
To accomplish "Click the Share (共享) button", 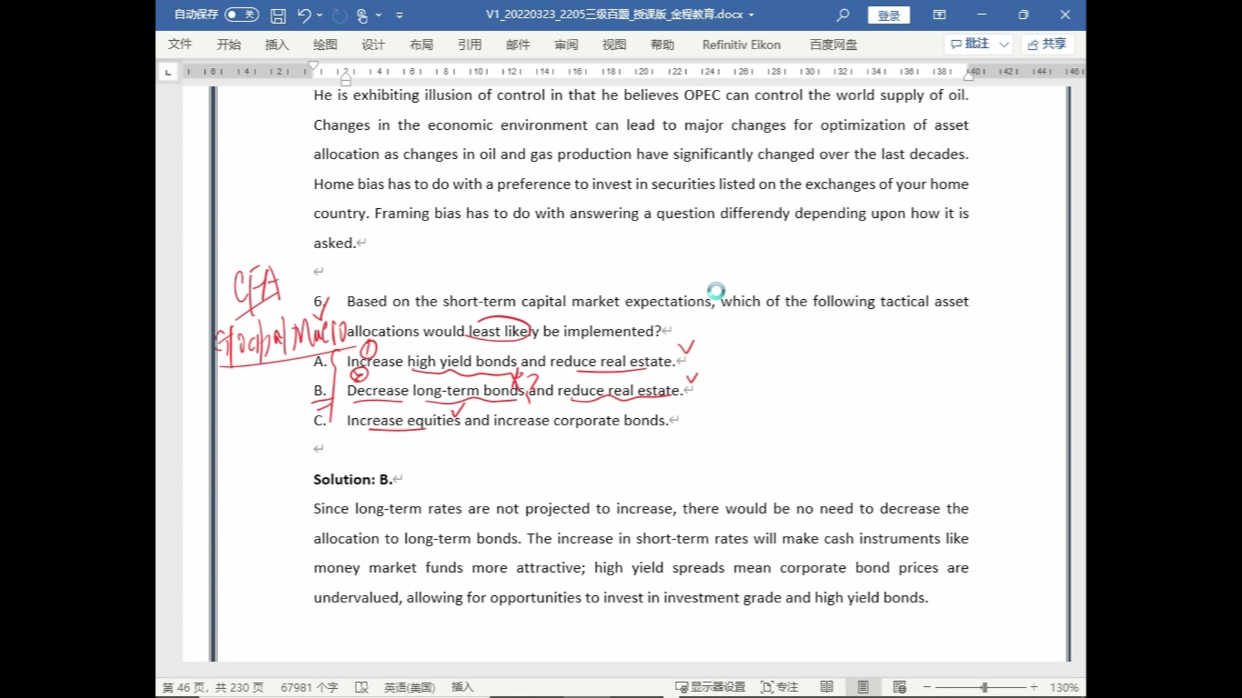I will pyautogui.click(x=1047, y=44).
